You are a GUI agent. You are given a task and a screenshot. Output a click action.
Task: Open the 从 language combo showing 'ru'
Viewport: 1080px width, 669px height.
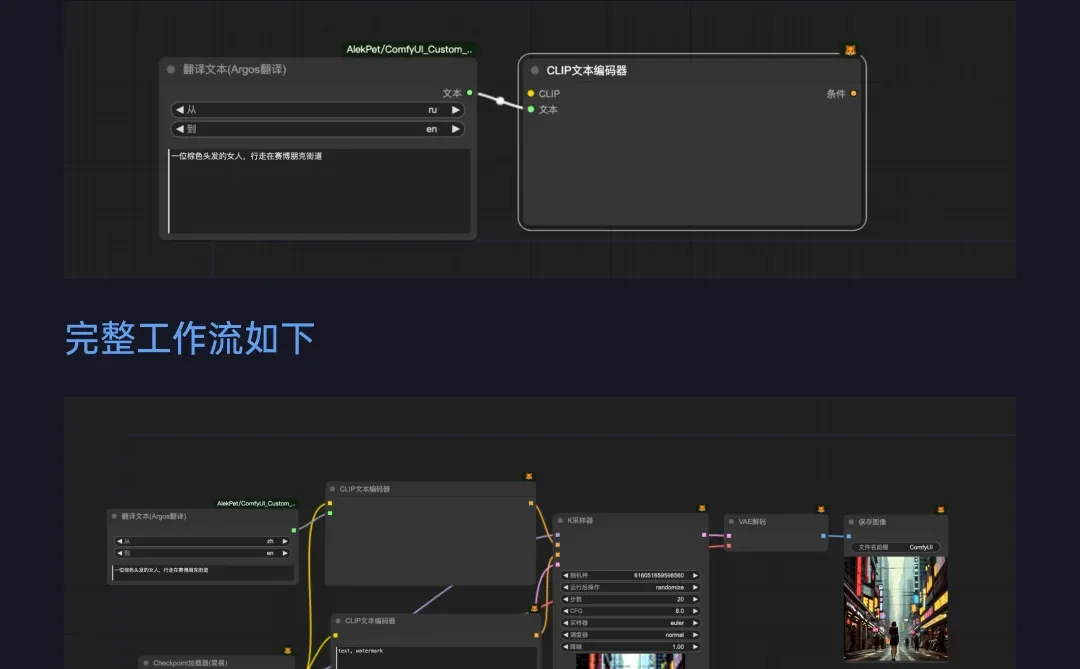318,110
